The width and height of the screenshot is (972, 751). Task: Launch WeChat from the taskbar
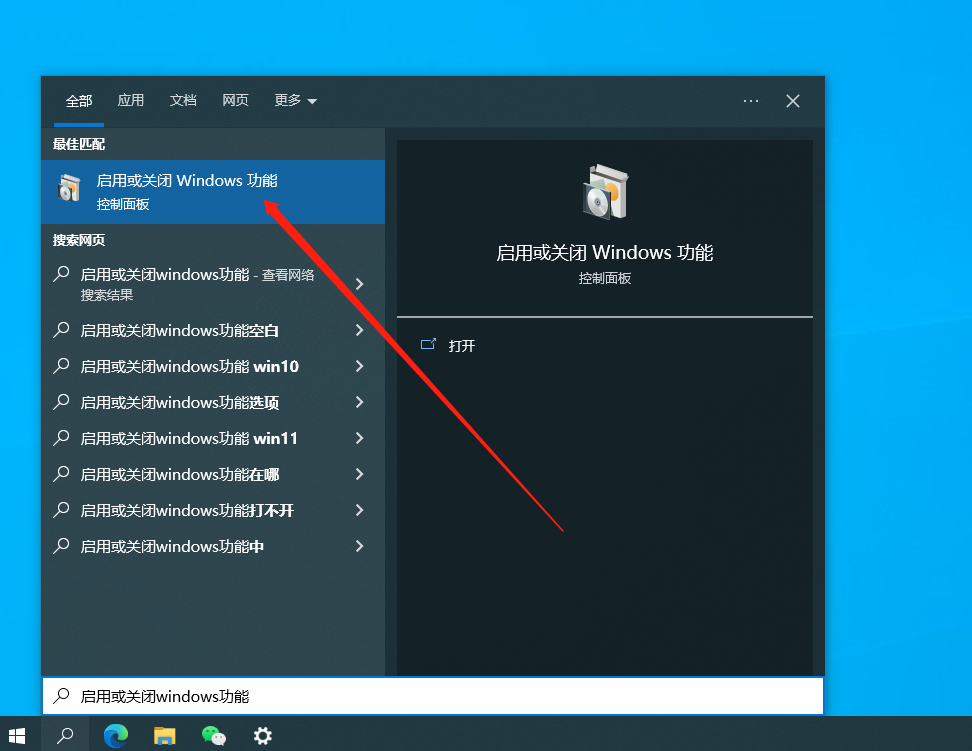(x=213, y=736)
